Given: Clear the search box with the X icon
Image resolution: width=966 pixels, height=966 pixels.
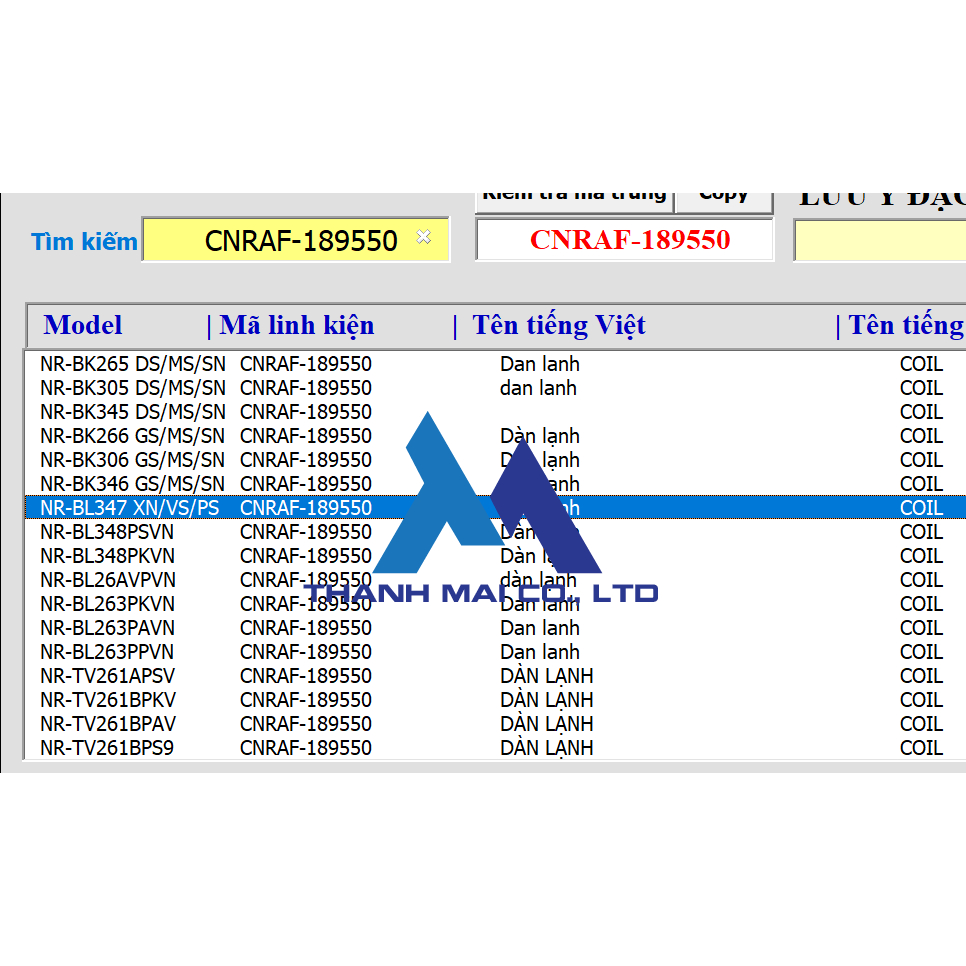Looking at the screenshot, I should [x=423, y=237].
